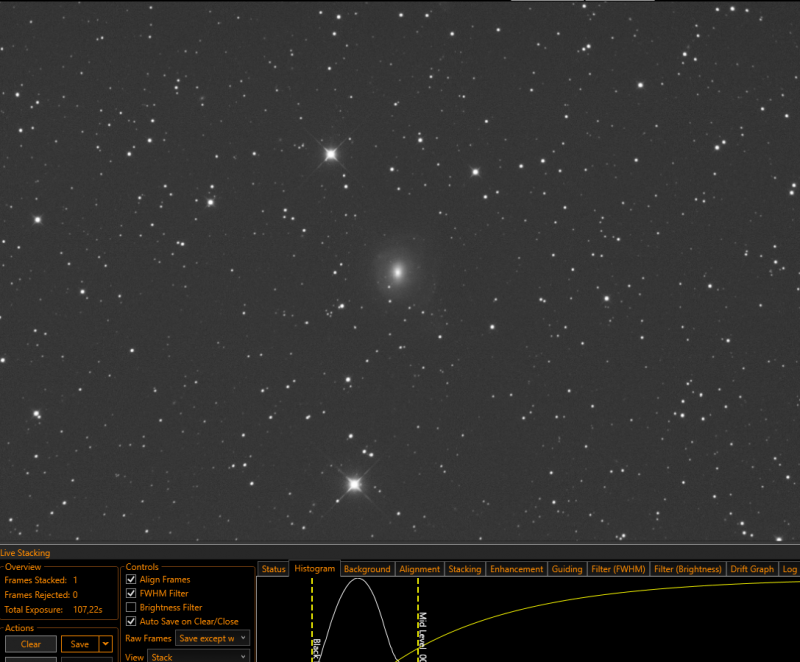This screenshot has width=800, height=662.
Task: Enable the Brightness Filter checkbox
Action: coord(131,607)
